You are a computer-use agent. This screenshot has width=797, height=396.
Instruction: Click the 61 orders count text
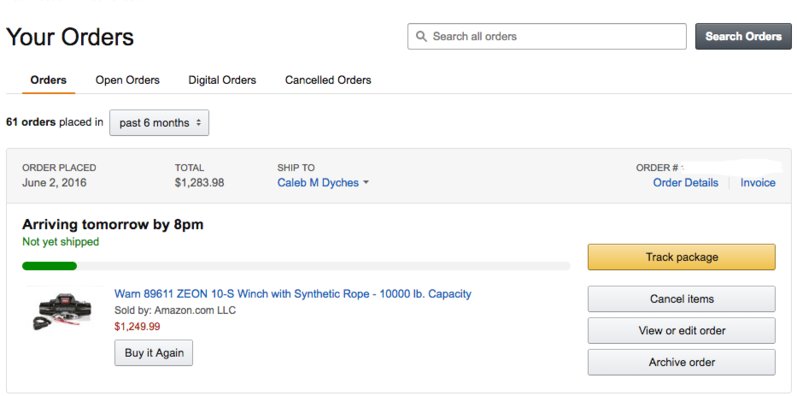(x=30, y=123)
